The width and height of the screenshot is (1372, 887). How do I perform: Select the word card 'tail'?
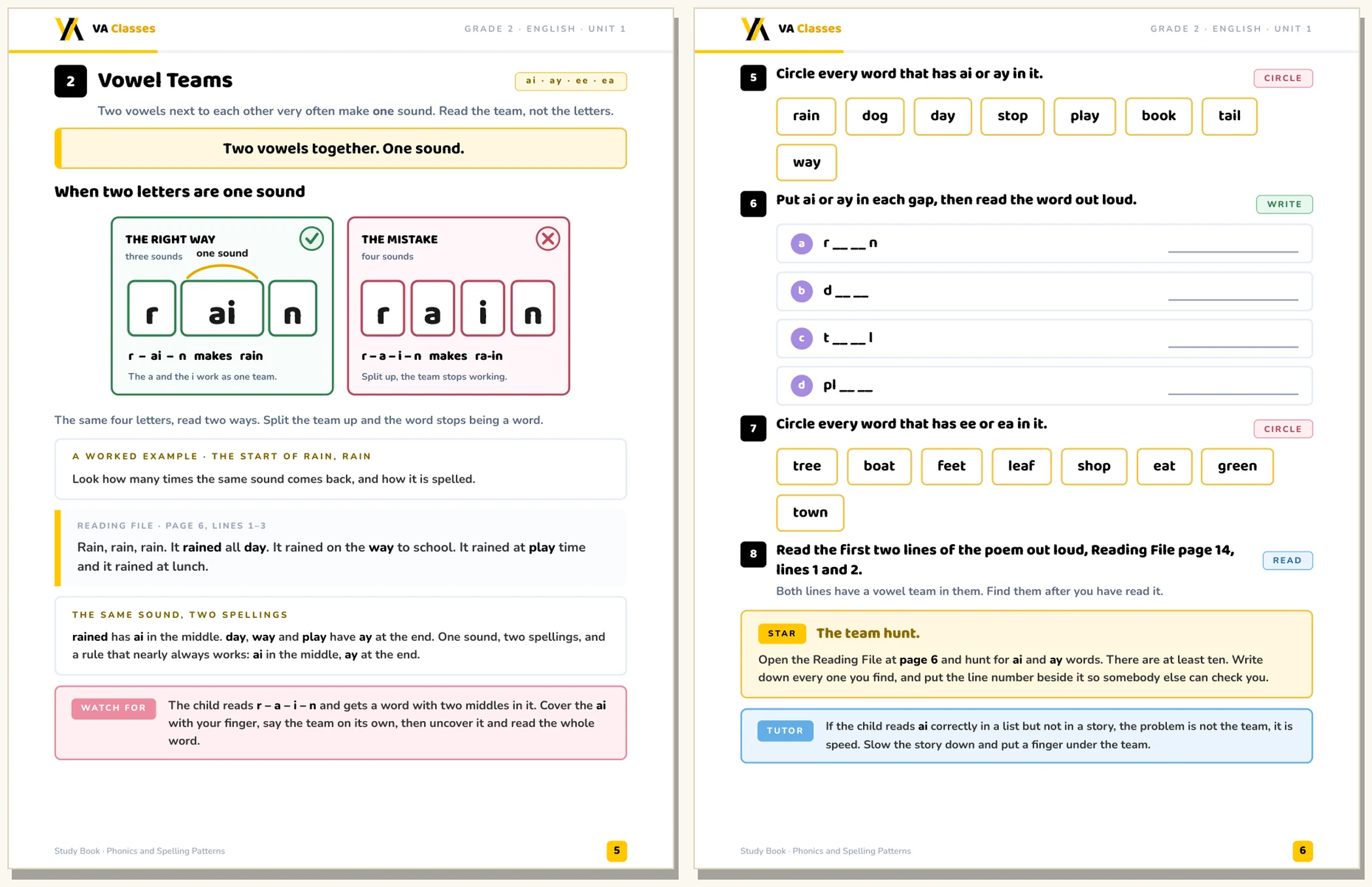(1230, 116)
